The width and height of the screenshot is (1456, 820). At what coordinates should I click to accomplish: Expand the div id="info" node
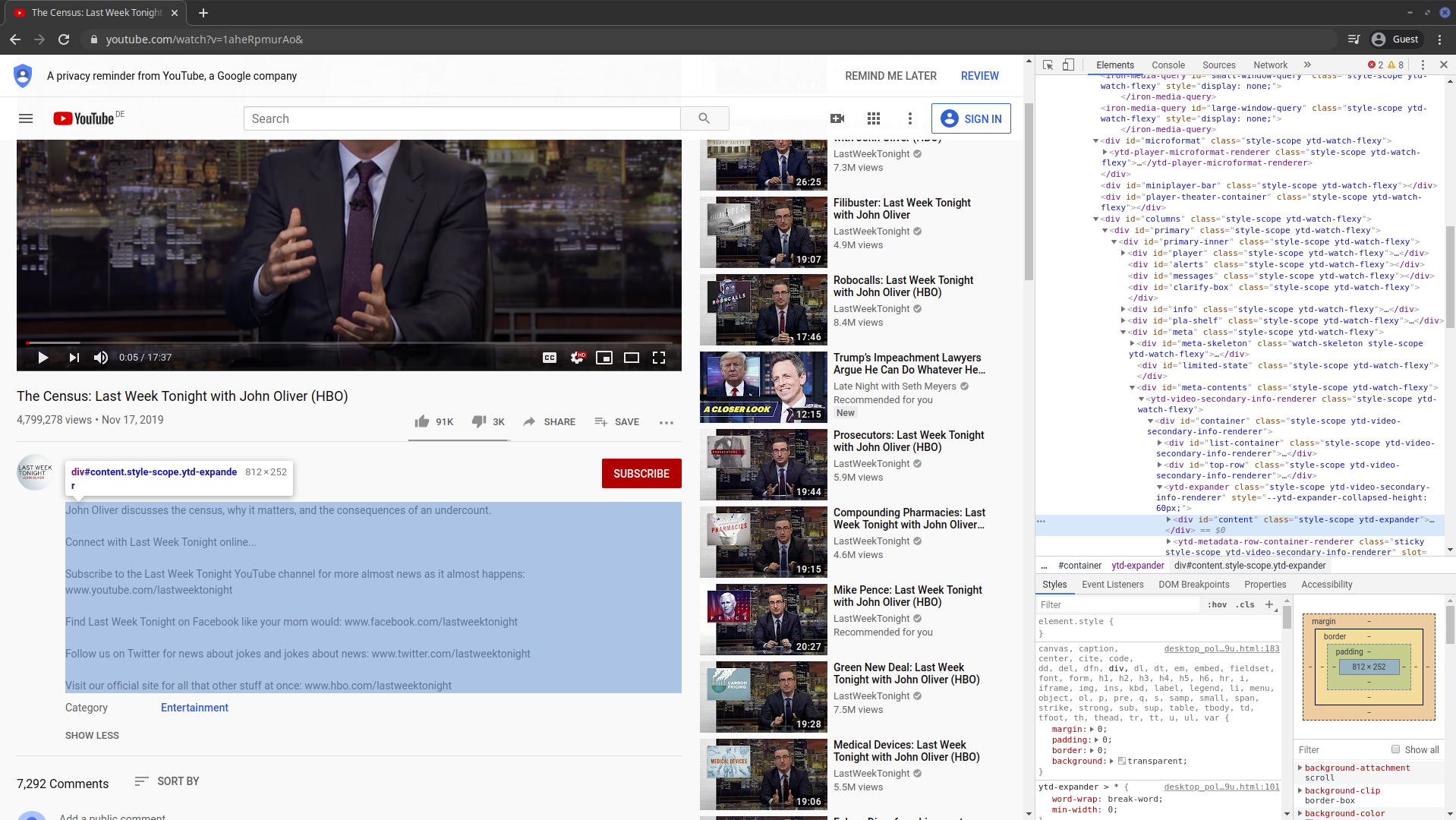pos(1124,310)
